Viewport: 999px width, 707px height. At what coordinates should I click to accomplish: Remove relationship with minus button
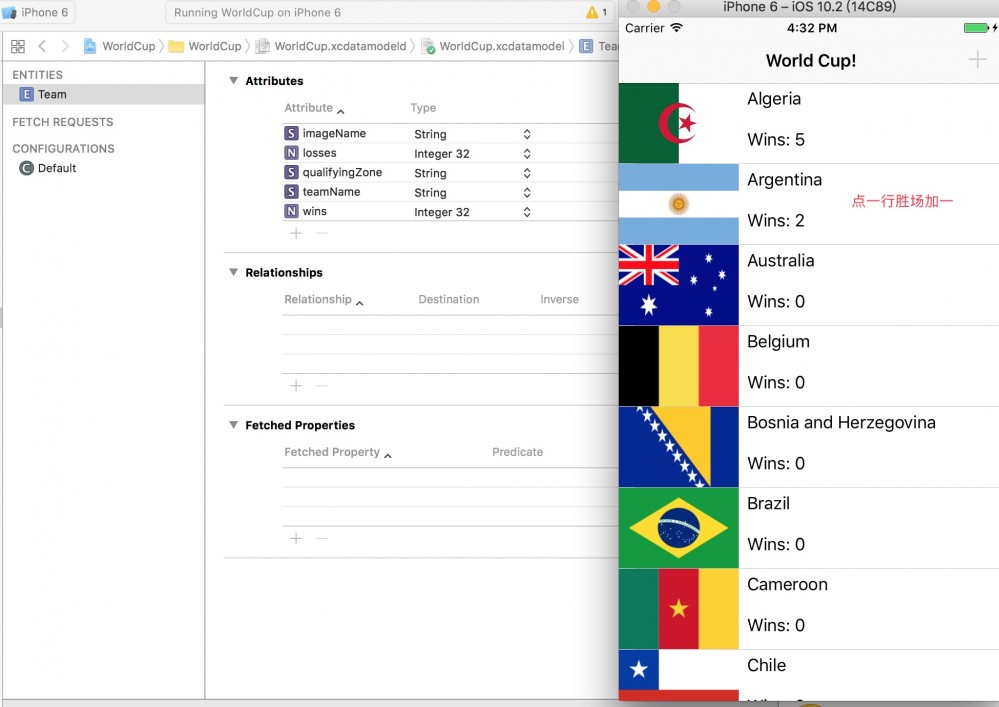coord(322,386)
